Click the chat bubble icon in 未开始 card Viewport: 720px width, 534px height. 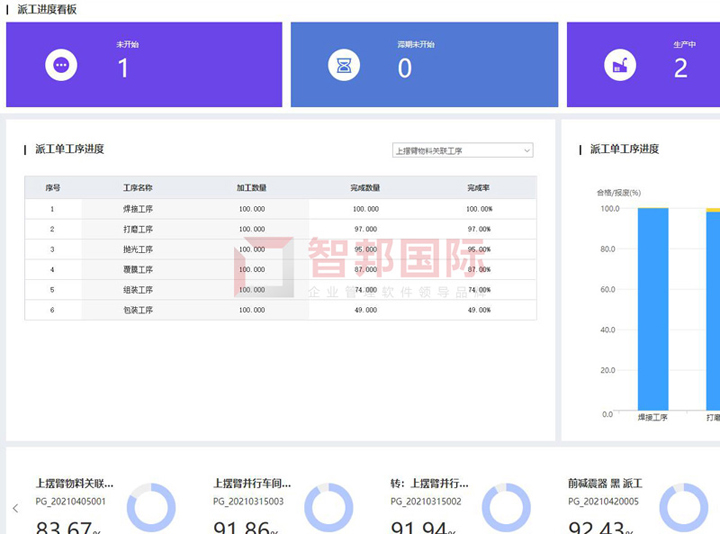[x=61, y=65]
